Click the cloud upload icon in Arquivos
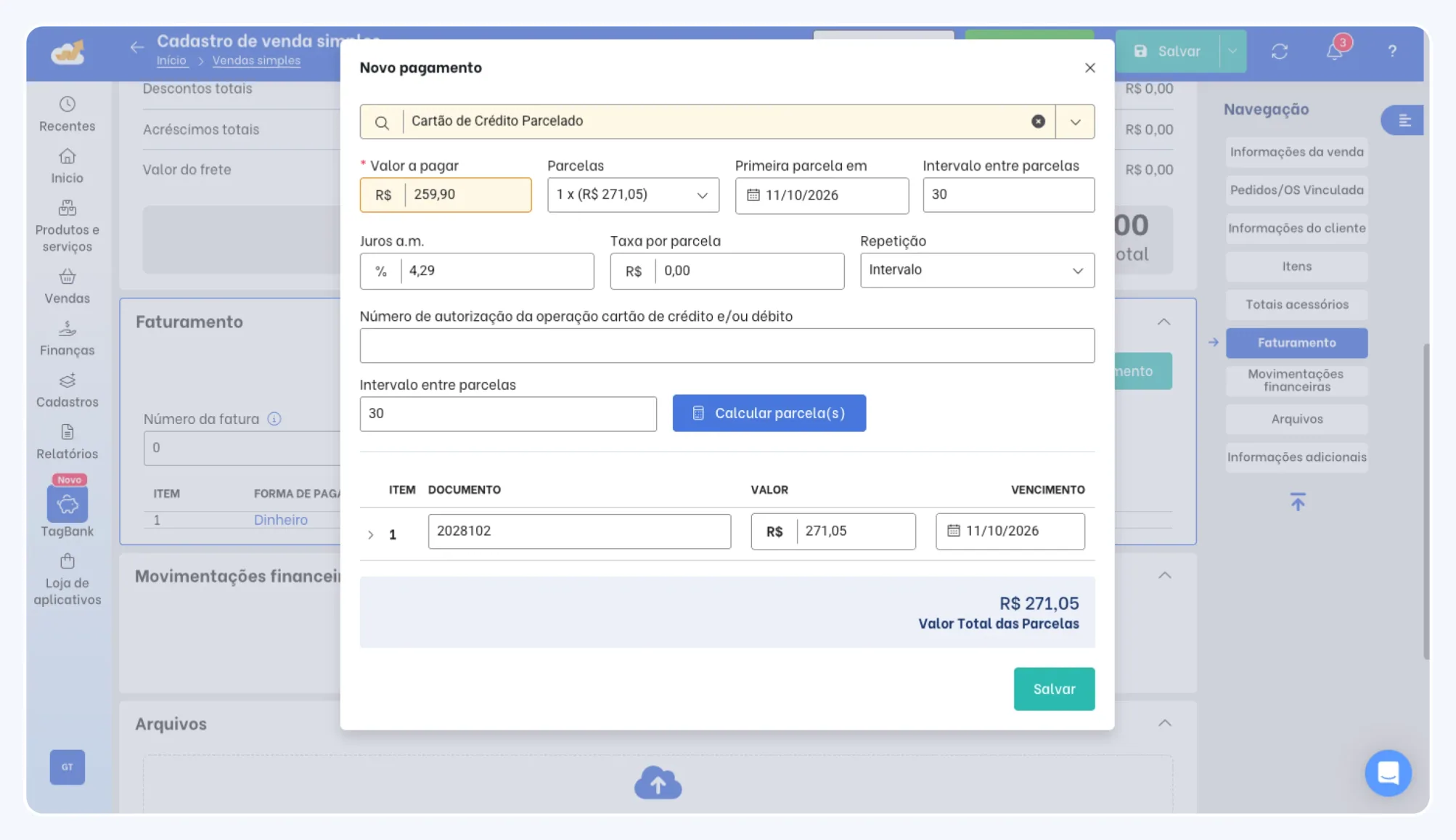This screenshot has width=1456, height=840. pyautogui.click(x=658, y=783)
